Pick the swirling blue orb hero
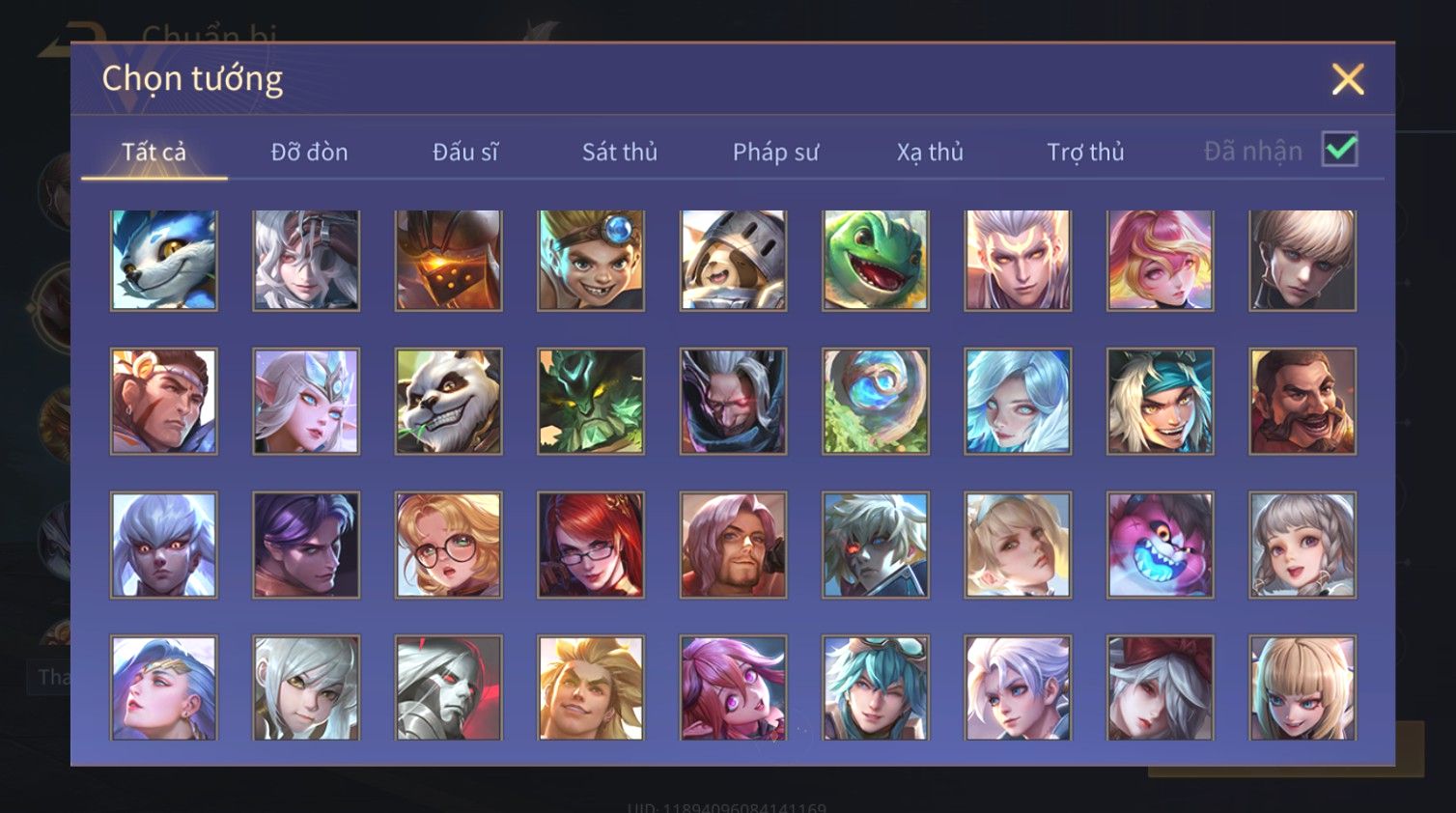This screenshot has width=1456, height=813. [876, 402]
